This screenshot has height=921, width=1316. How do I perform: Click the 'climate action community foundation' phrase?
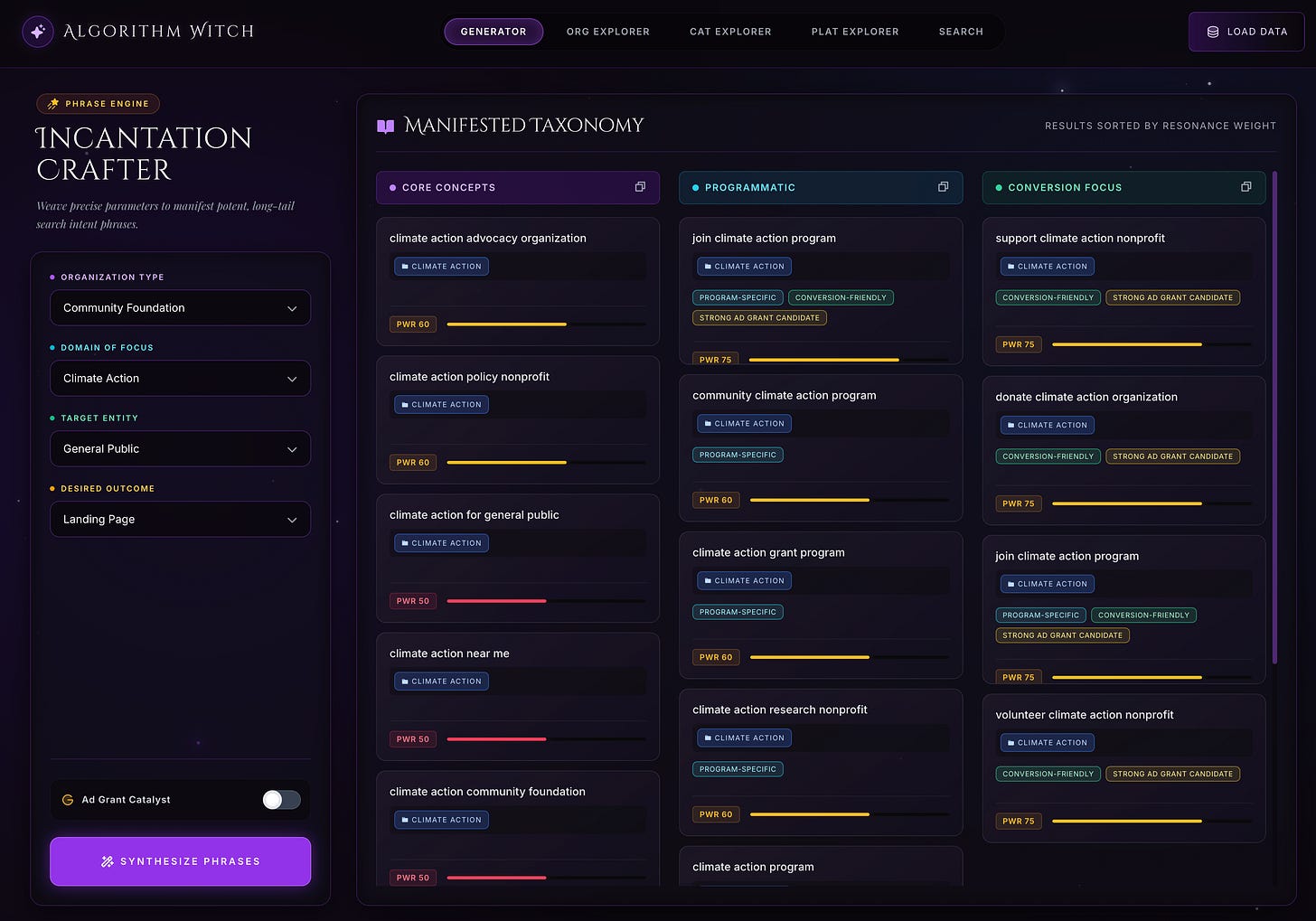pyautogui.click(x=487, y=792)
